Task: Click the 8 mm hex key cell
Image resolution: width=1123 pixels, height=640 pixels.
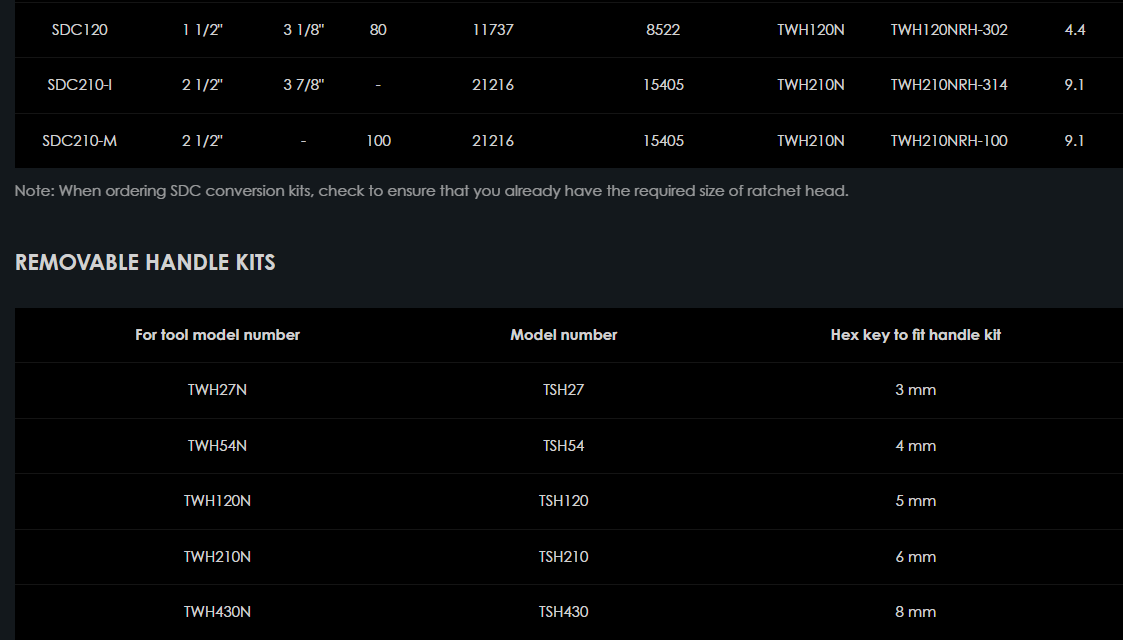Action: click(915, 612)
